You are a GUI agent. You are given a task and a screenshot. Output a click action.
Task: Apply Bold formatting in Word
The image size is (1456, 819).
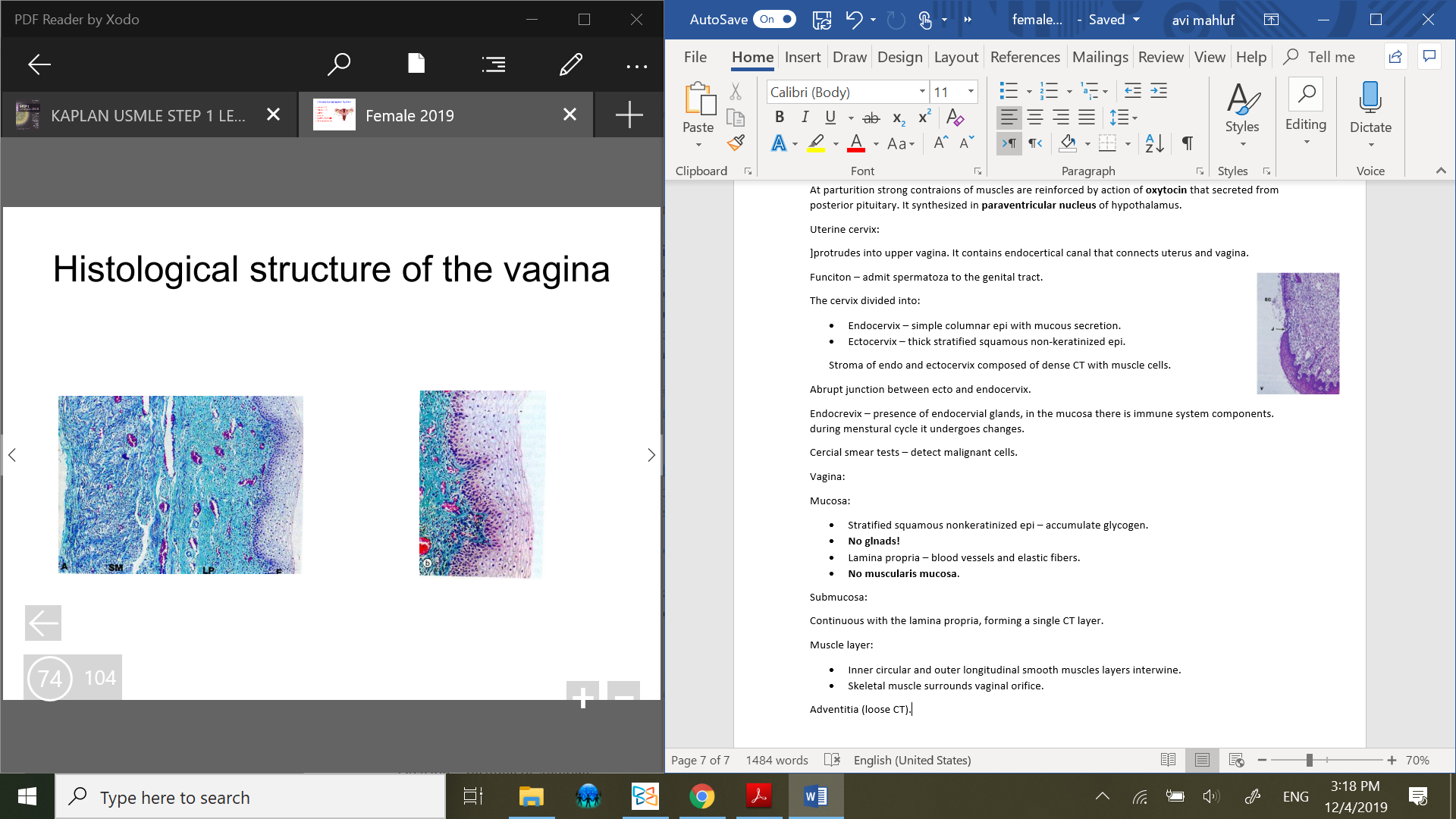point(779,117)
